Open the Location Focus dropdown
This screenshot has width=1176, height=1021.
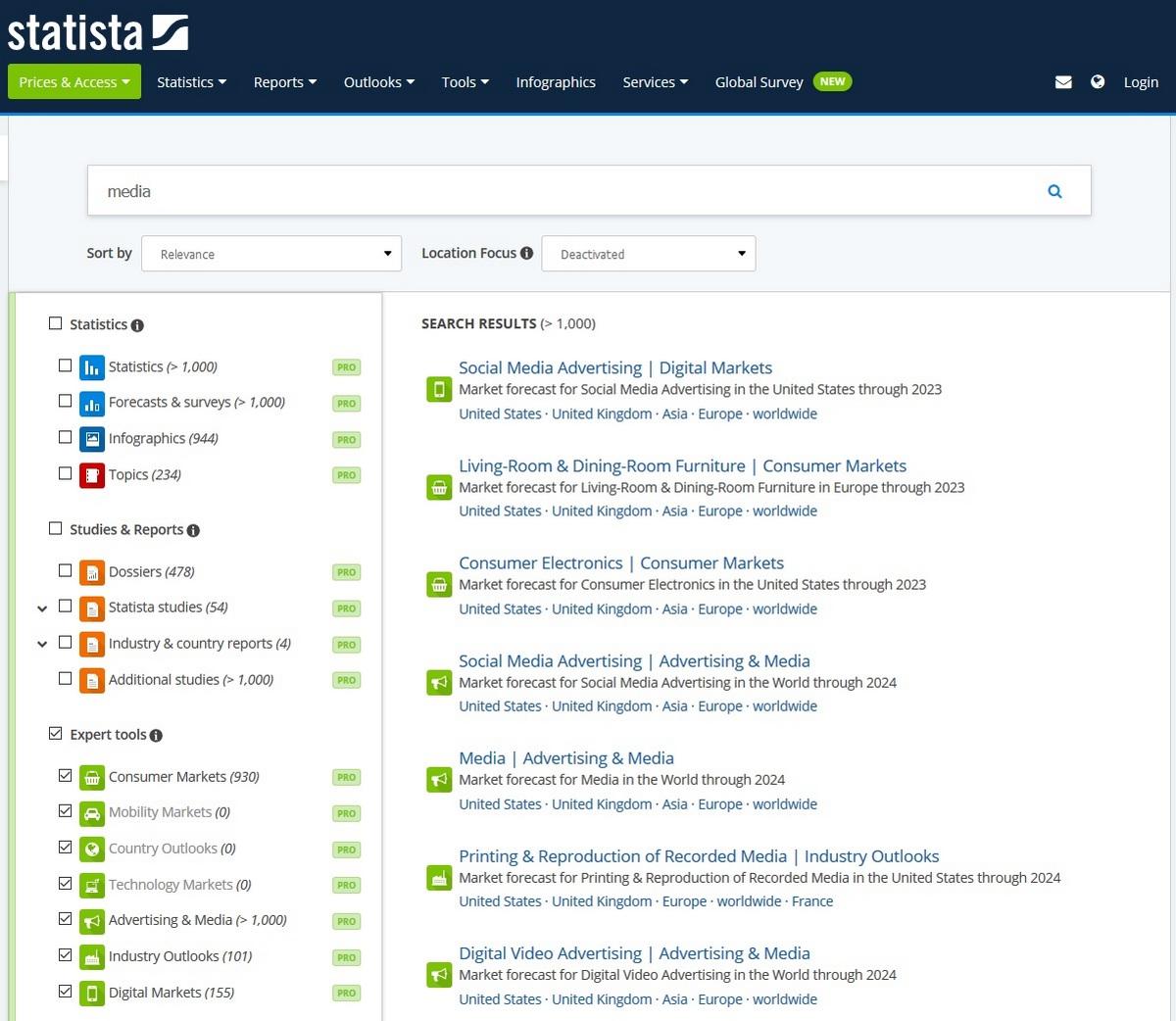tap(648, 254)
